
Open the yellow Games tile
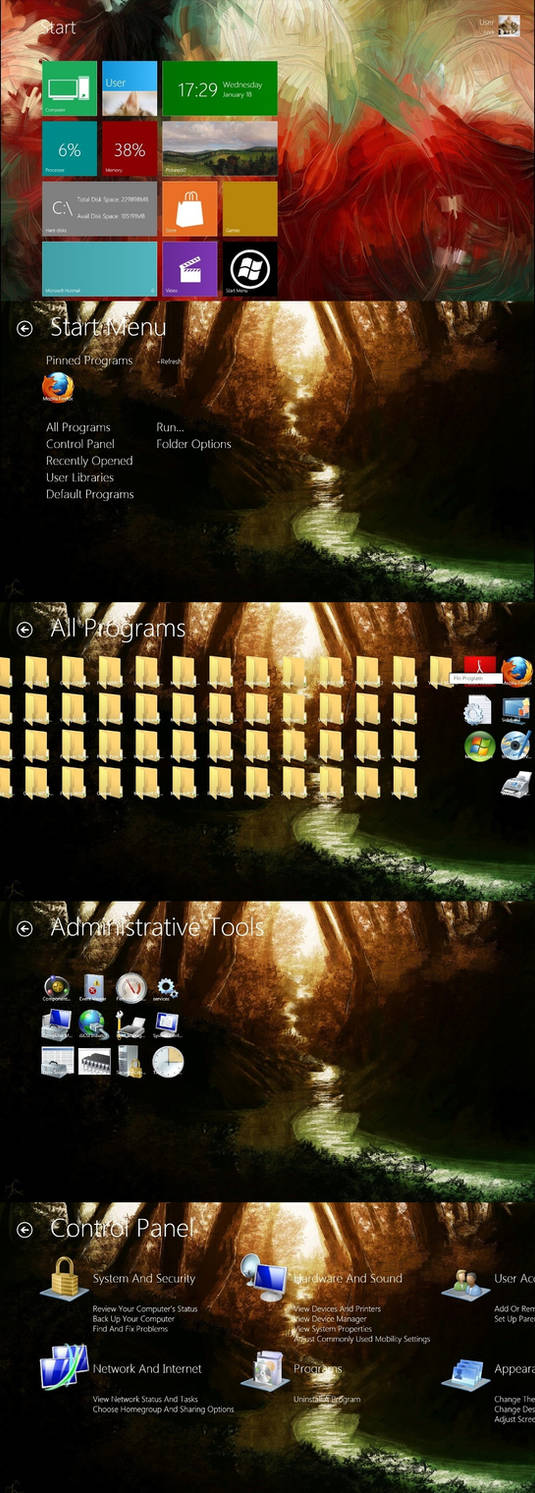250,209
